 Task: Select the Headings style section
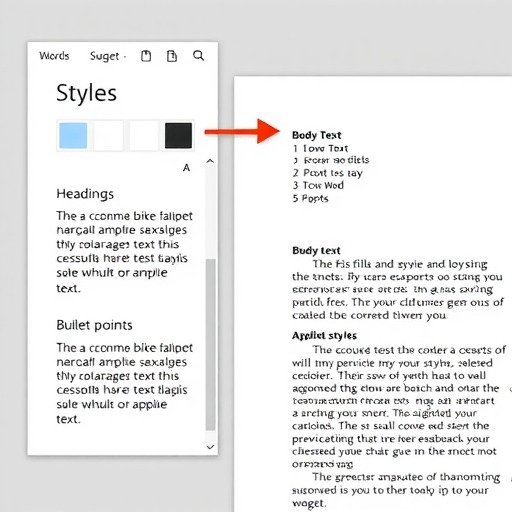85,194
